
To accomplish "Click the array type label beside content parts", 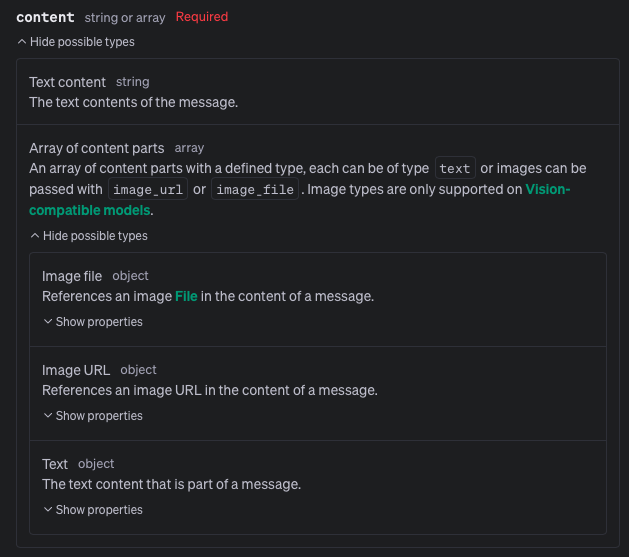I will 189,148.
